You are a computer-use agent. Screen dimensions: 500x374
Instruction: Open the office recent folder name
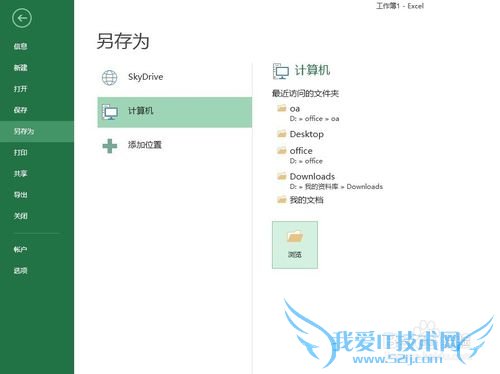[x=301, y=151]
